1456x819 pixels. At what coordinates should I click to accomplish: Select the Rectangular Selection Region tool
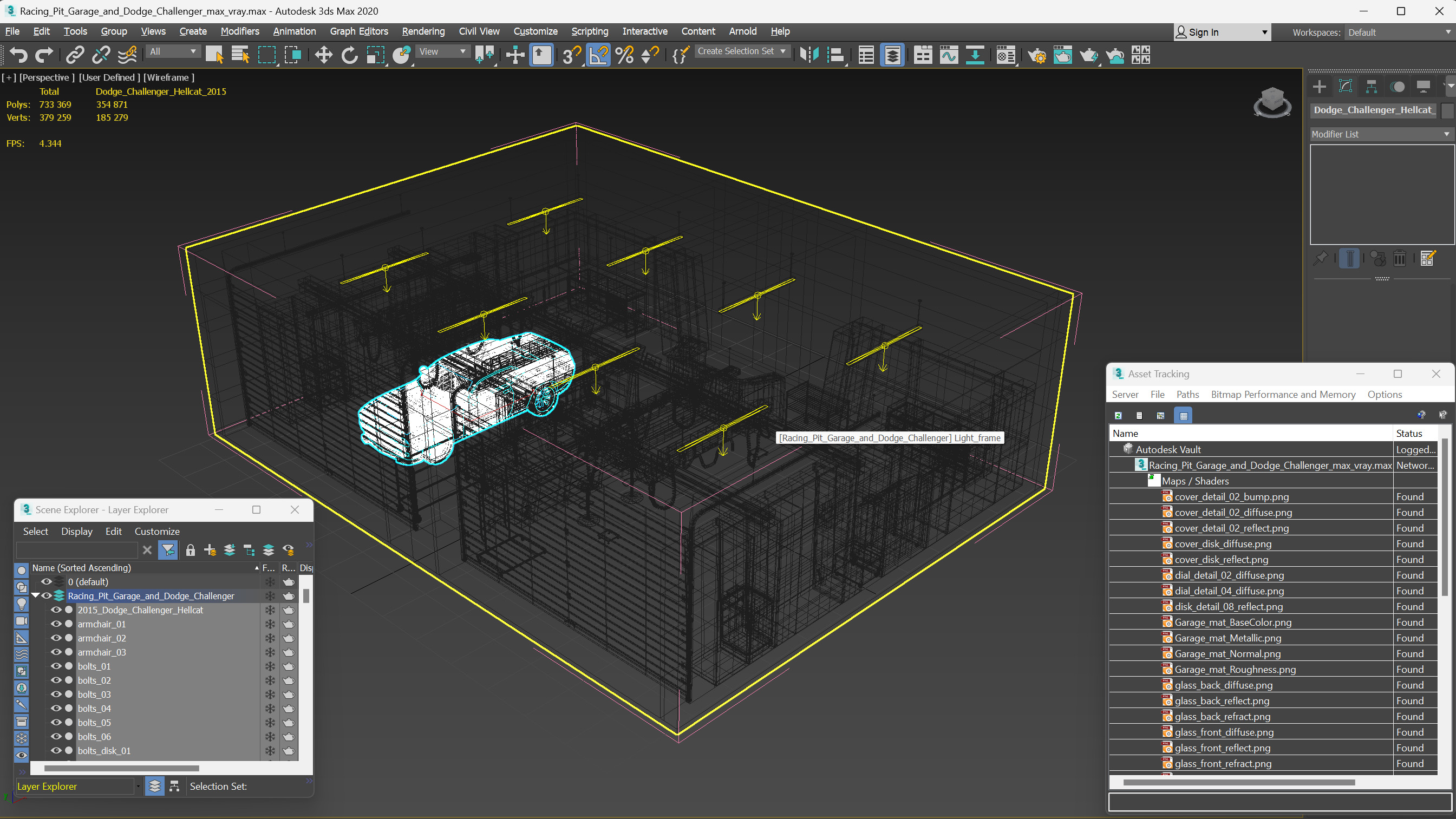click(x=267, y=55)
